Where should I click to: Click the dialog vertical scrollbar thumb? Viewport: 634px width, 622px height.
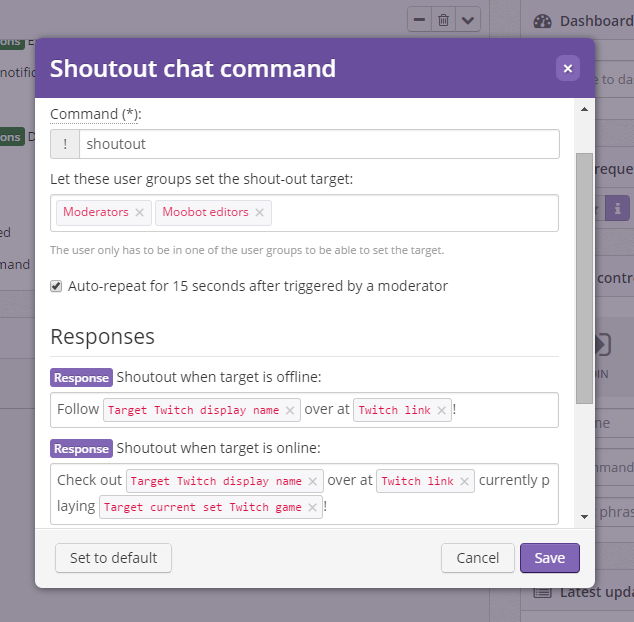584,278
